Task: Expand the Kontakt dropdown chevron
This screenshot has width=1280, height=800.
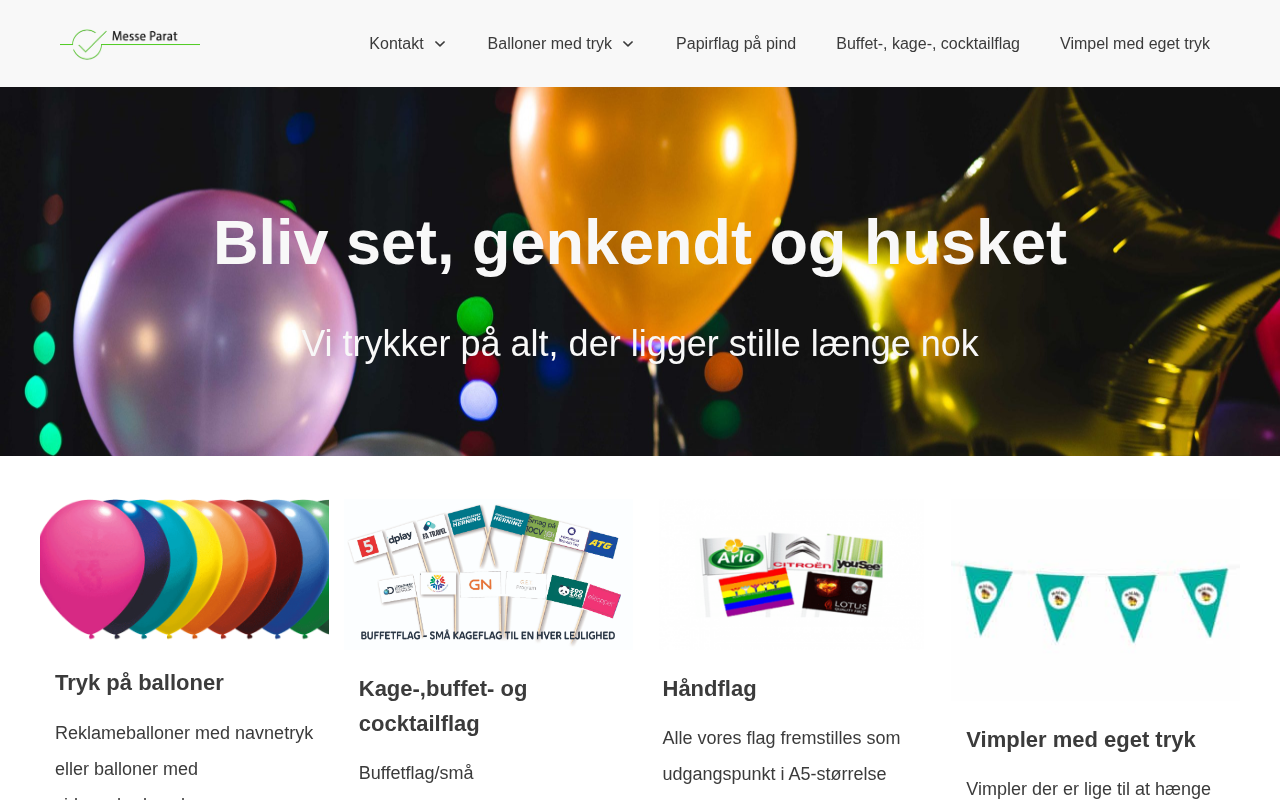Action: pyautogui.click(x=440, y=44)
